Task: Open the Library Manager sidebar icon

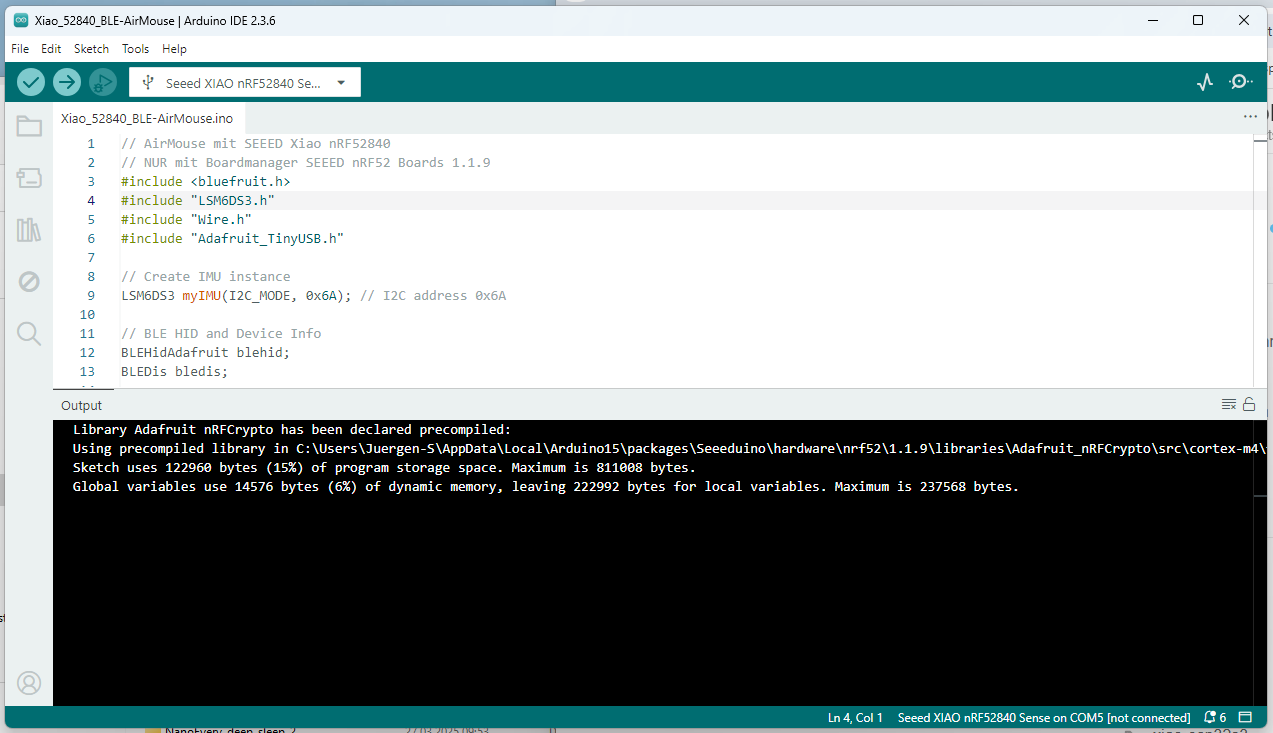Action: (29, 231)
